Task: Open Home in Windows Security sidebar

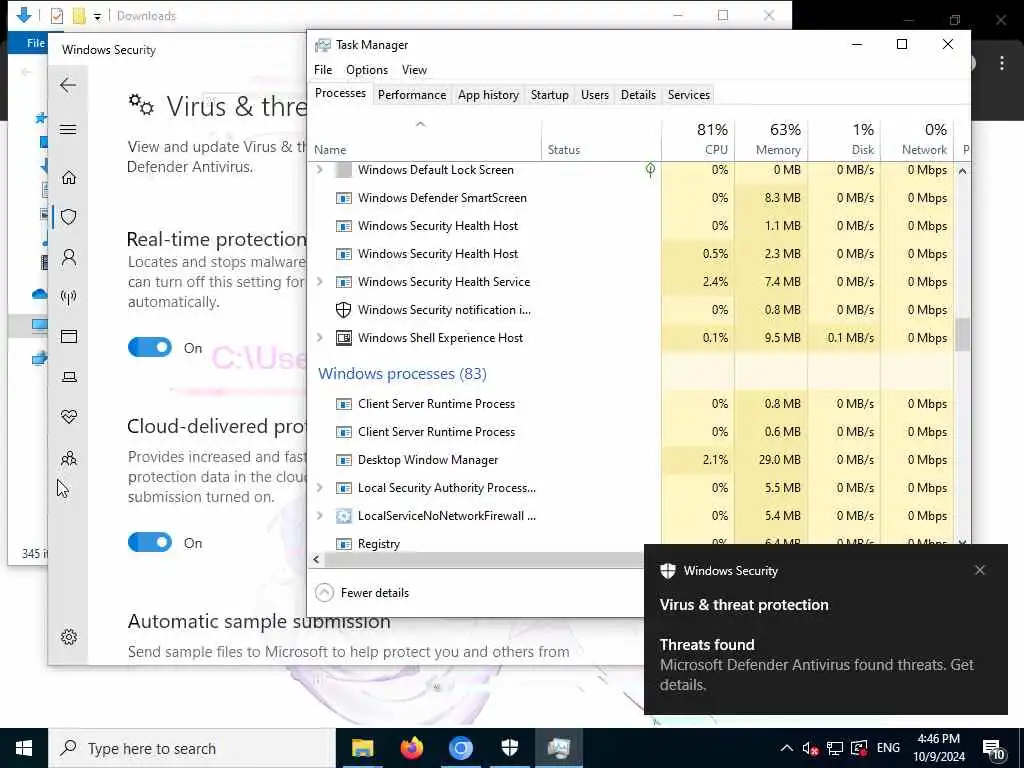Action: point(69,178)
